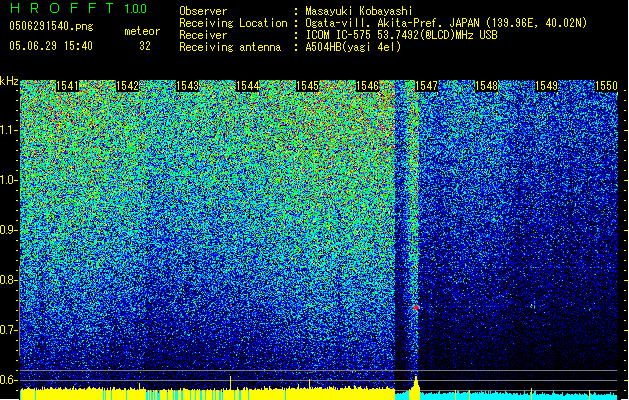Click the 1.0 frequency axis label
The width and height of the screenshot is (629, 400).
(x=9, y=180)
